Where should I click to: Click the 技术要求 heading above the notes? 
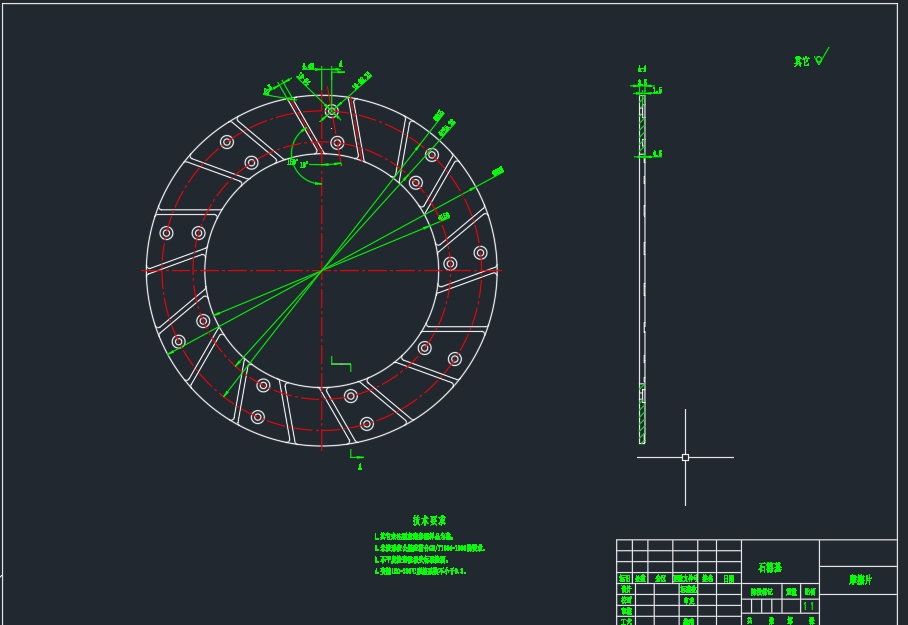430,520
